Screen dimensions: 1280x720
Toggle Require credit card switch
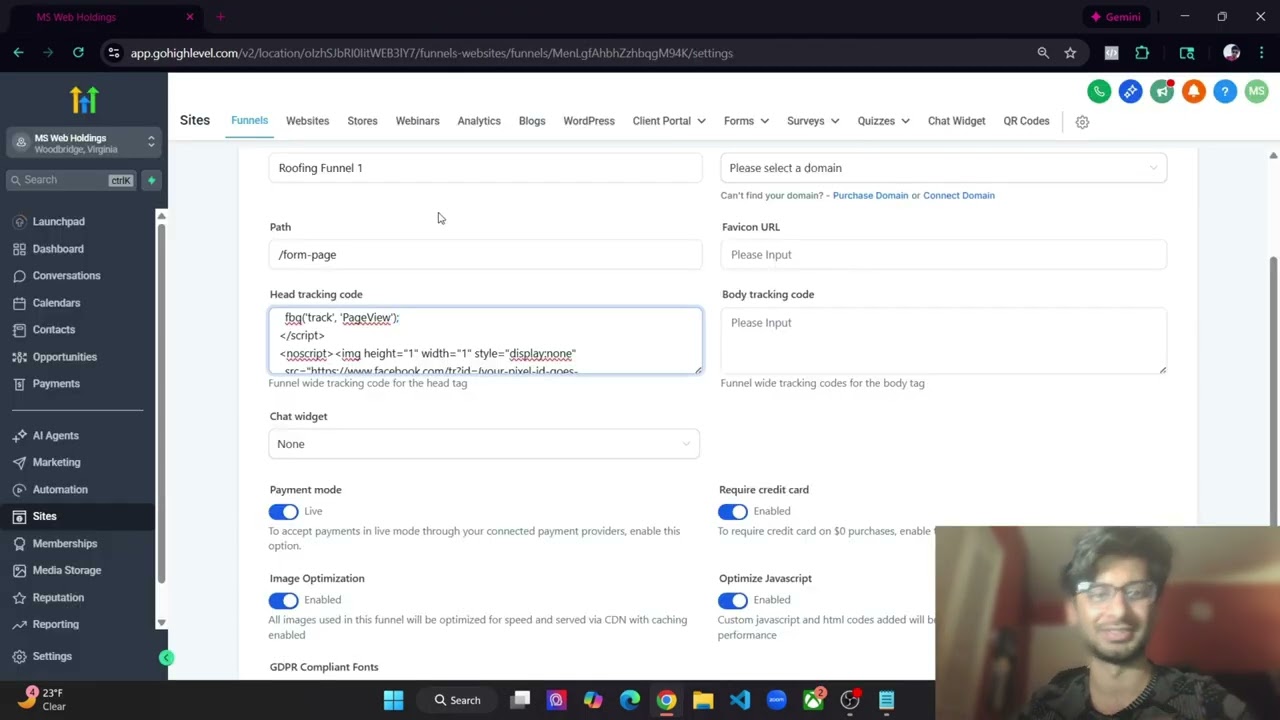733,512
